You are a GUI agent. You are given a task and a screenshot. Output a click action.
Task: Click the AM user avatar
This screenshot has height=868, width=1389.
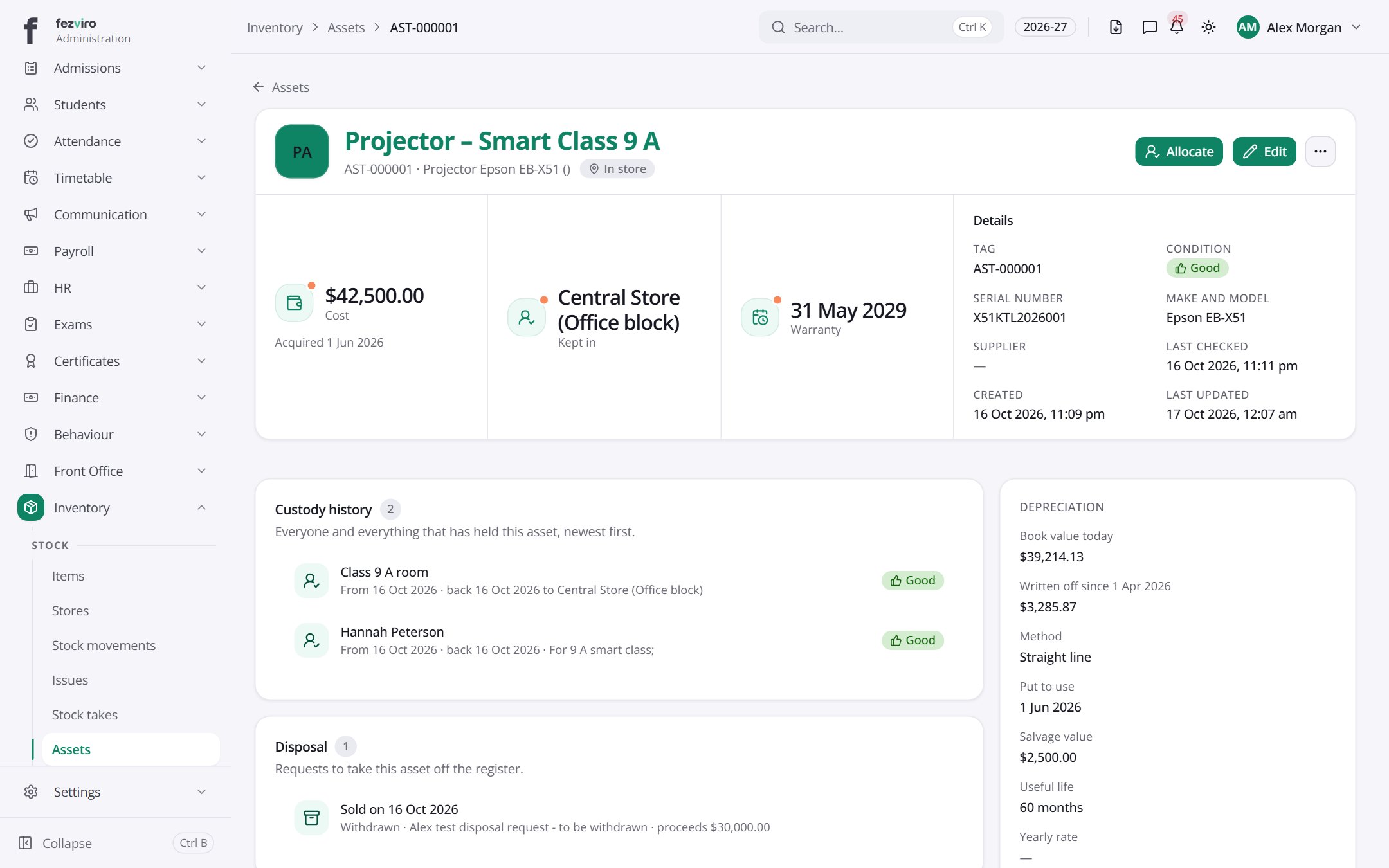tap(1248, 27)
